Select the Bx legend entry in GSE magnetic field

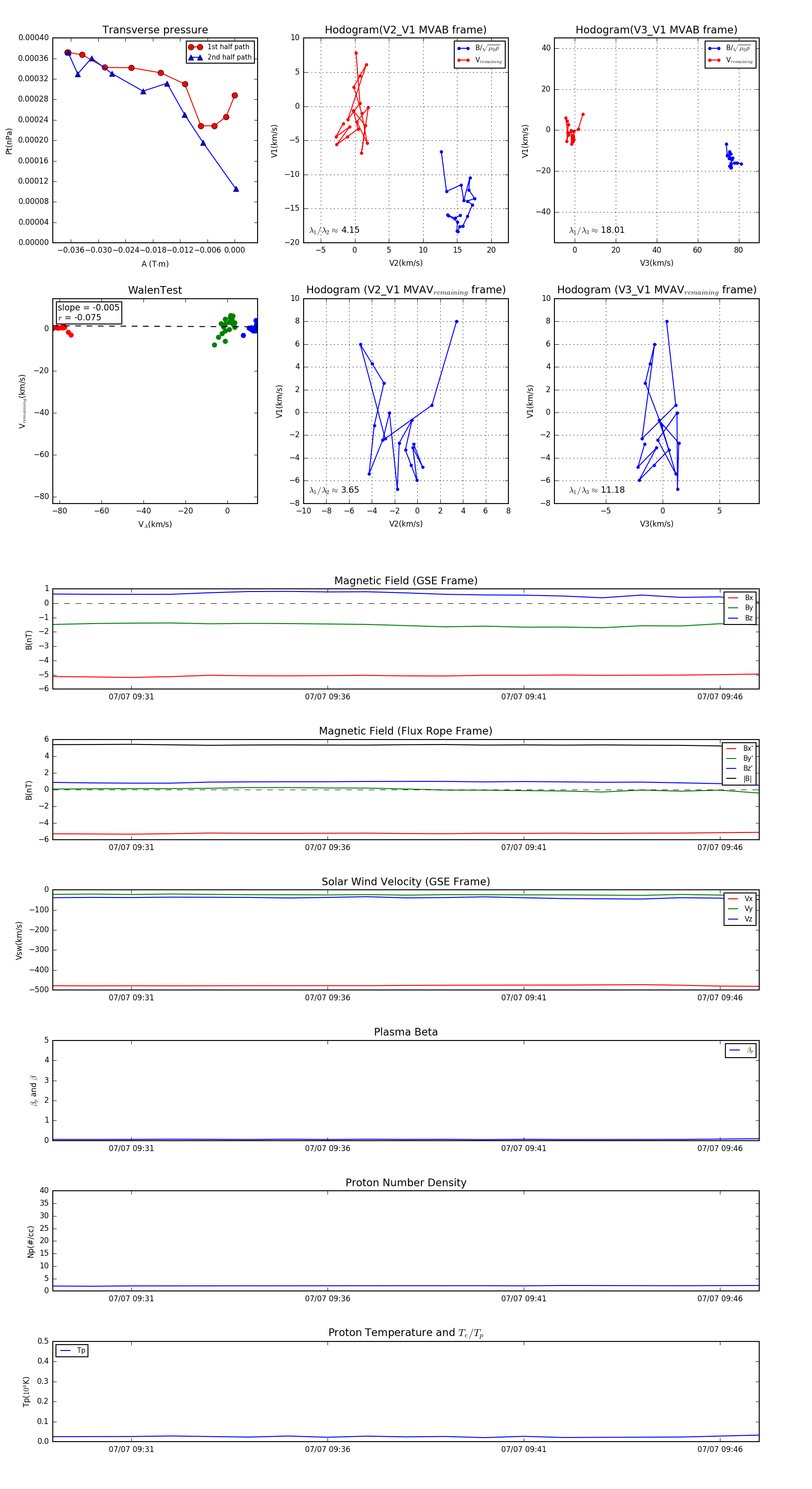click(x=740, y=598)
